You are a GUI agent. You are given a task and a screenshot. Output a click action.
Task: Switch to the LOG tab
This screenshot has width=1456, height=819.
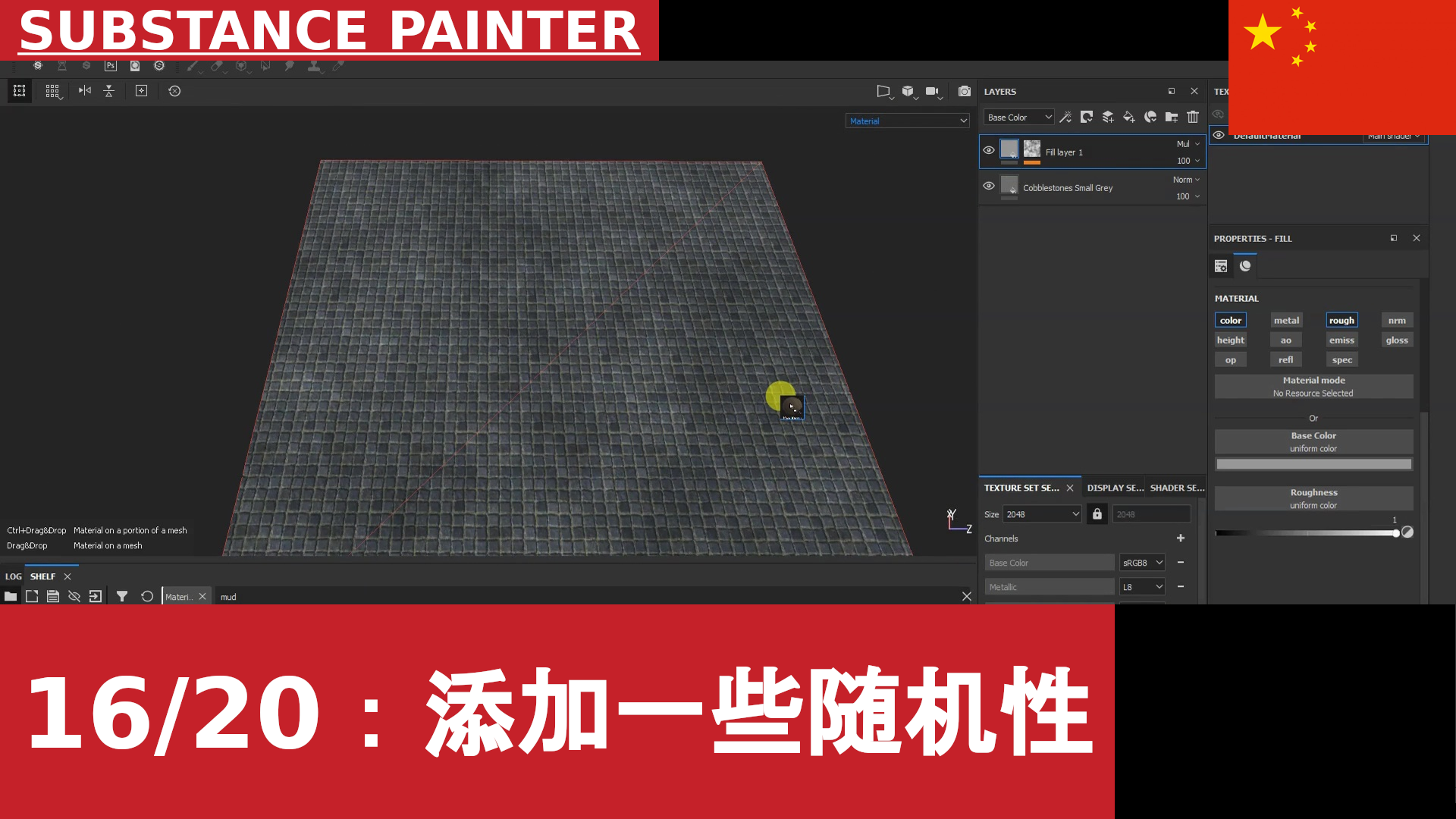pyautogui.click(x=14, y=576)
